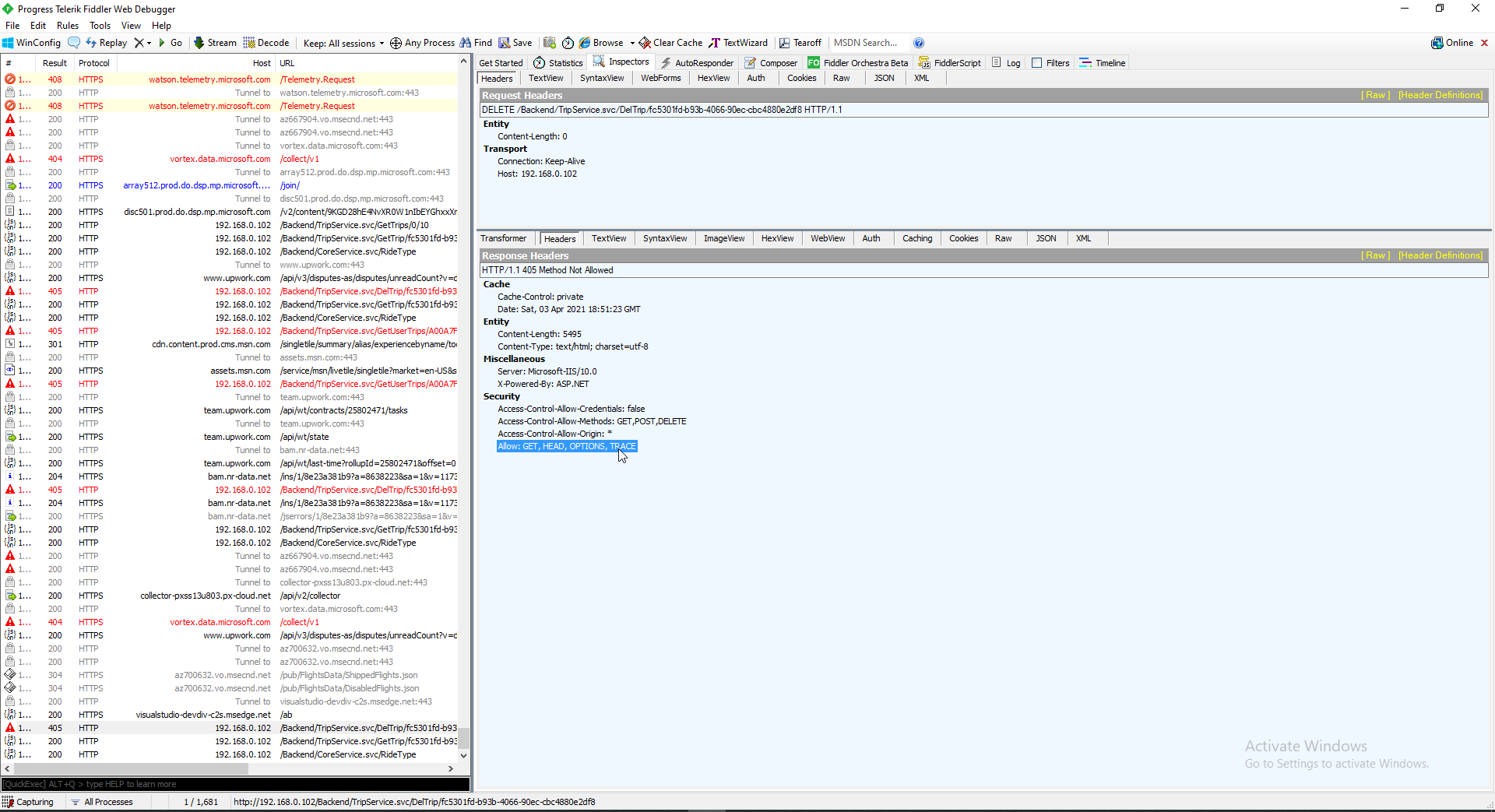Open the View menu

click(131, 26)
